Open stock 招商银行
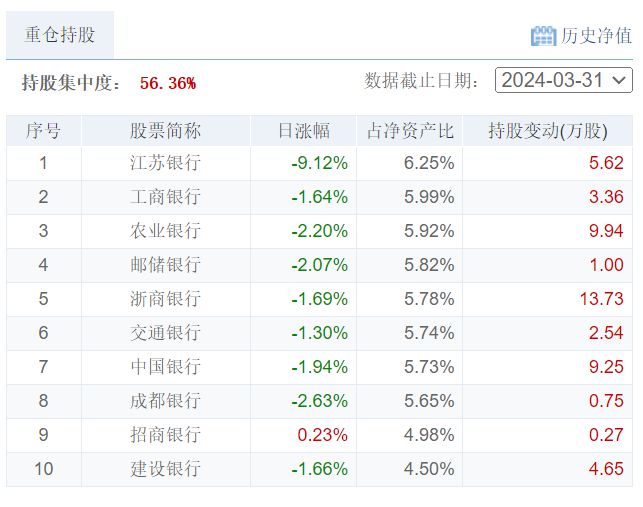 pos(165,435)
